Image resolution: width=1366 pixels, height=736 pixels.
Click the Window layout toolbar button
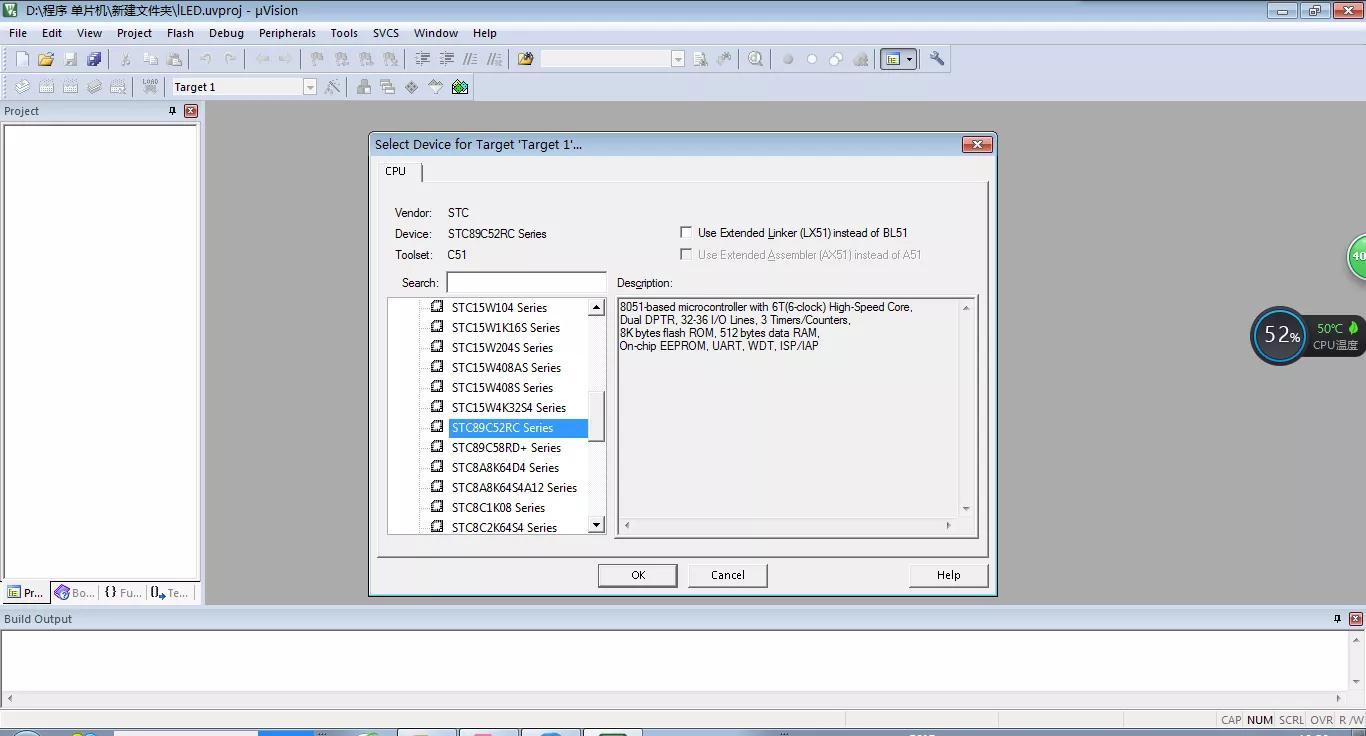(892, 59)
